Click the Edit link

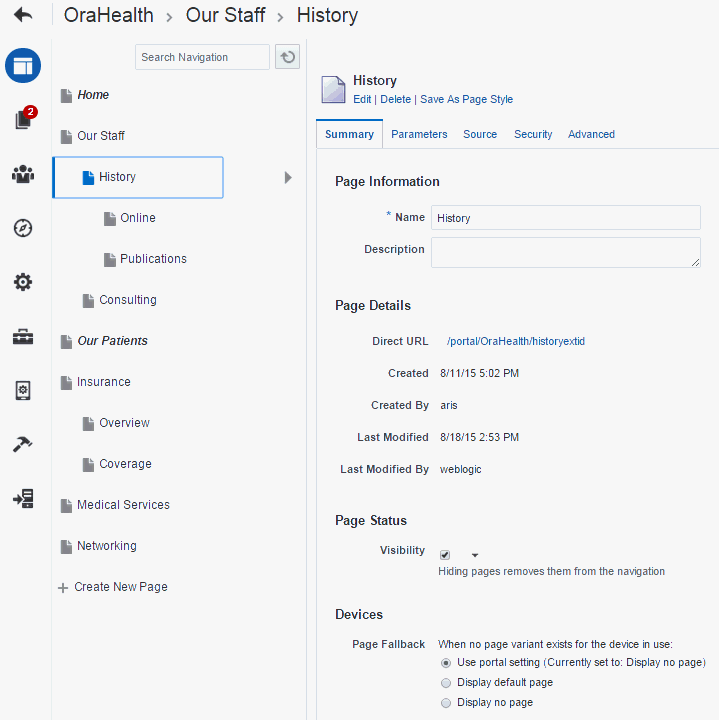coord(362,99)
